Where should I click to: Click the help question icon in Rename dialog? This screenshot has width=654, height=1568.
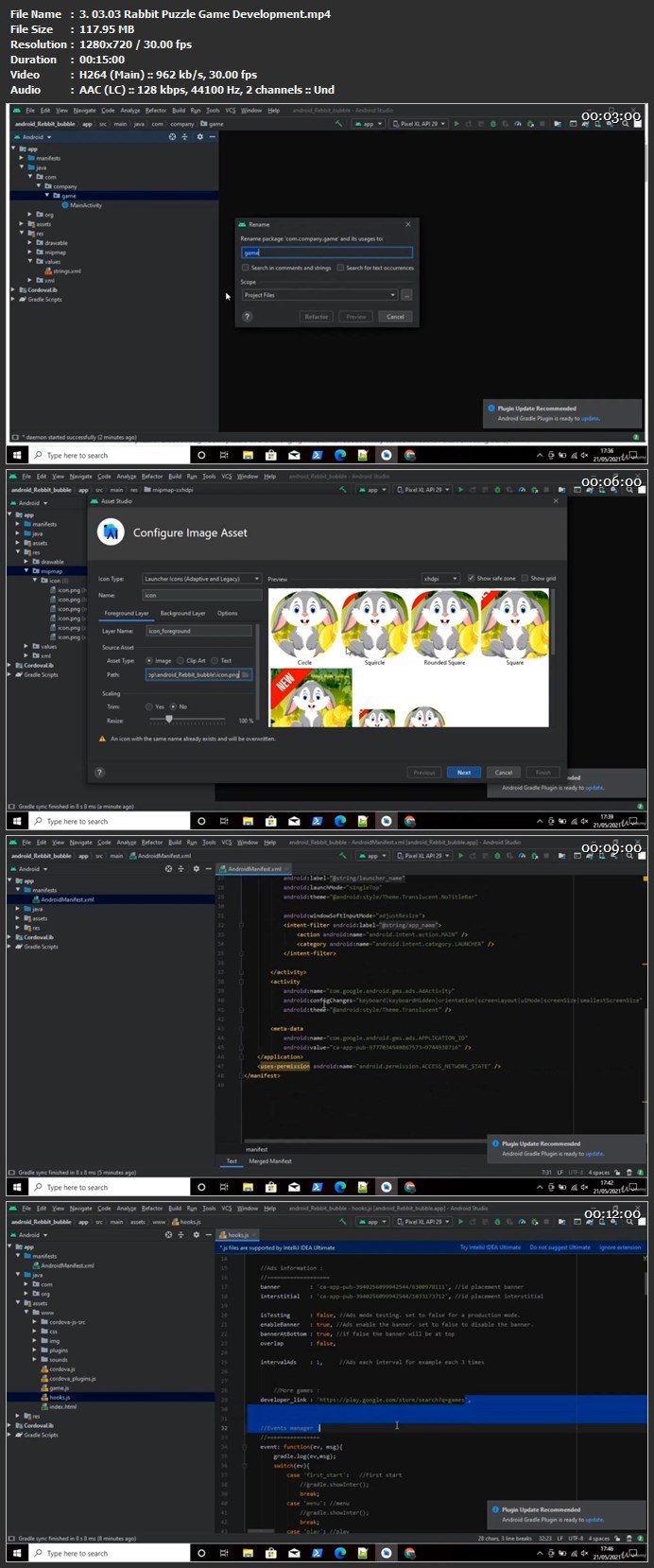pyautogui.click(x=248, y=317)
